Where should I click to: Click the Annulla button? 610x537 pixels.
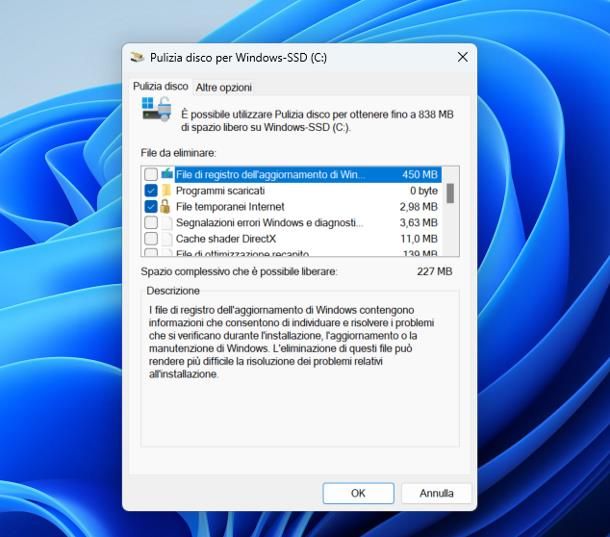pos(436,493)
